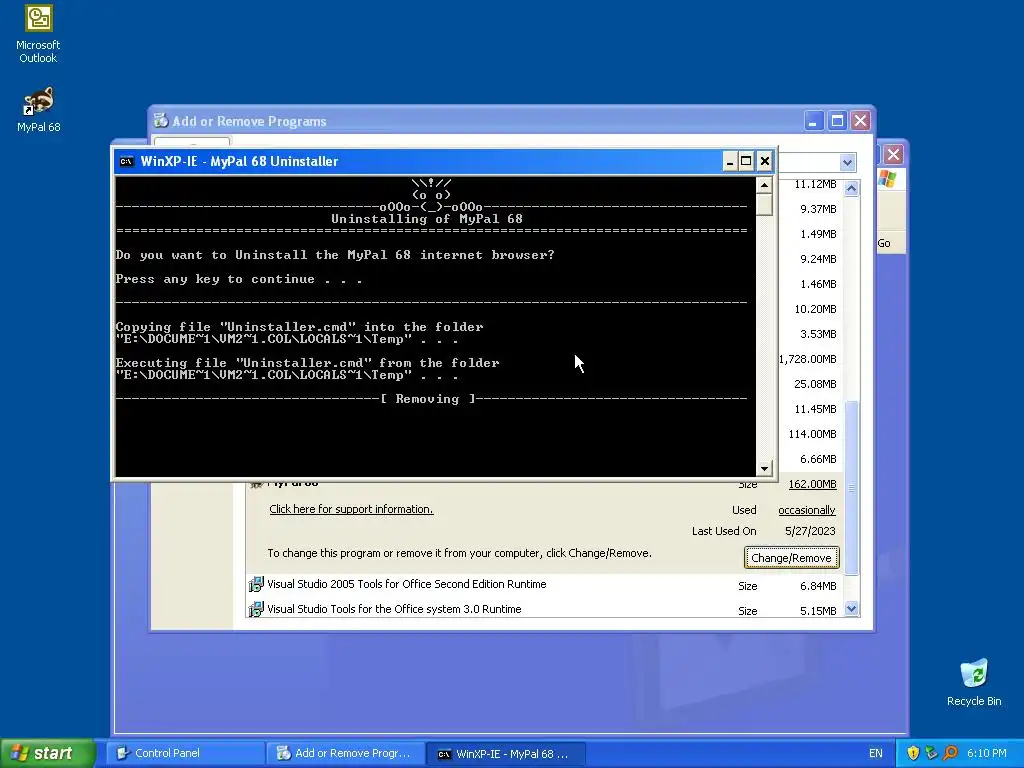Click the Windows flag logo in Control Panel window

coord(888,178)
